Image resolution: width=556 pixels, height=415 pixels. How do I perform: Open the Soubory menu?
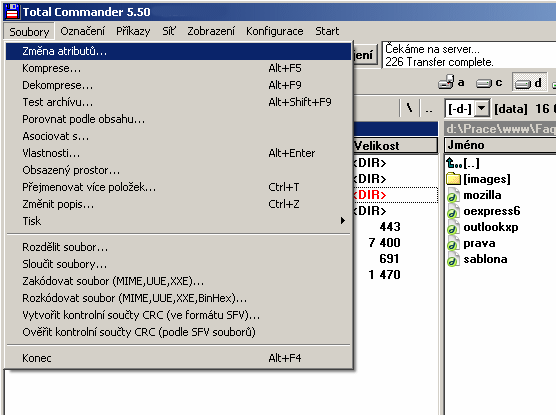(29, 32)
